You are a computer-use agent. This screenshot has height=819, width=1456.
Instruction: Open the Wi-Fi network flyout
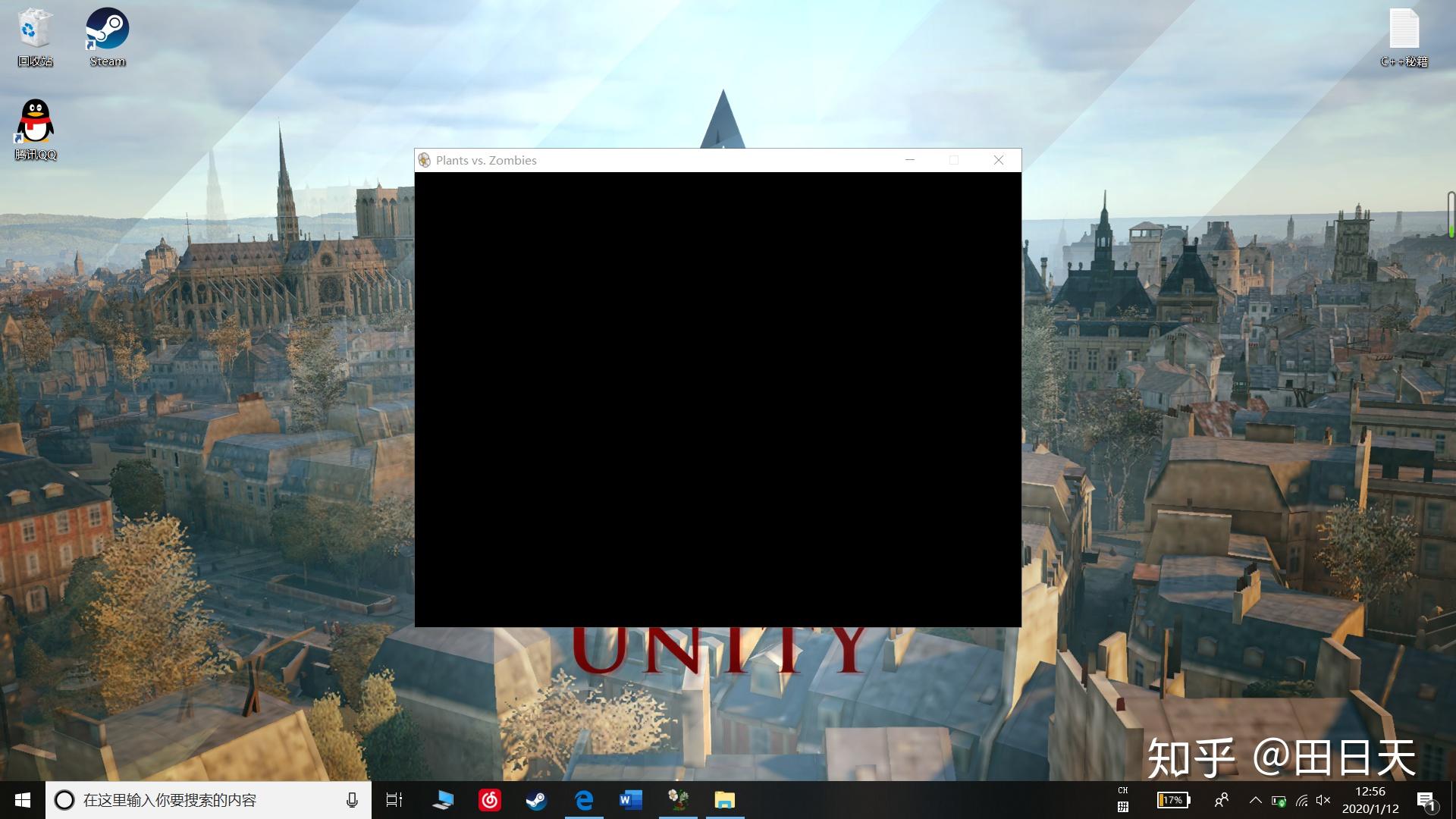(x=1301, y=801)
